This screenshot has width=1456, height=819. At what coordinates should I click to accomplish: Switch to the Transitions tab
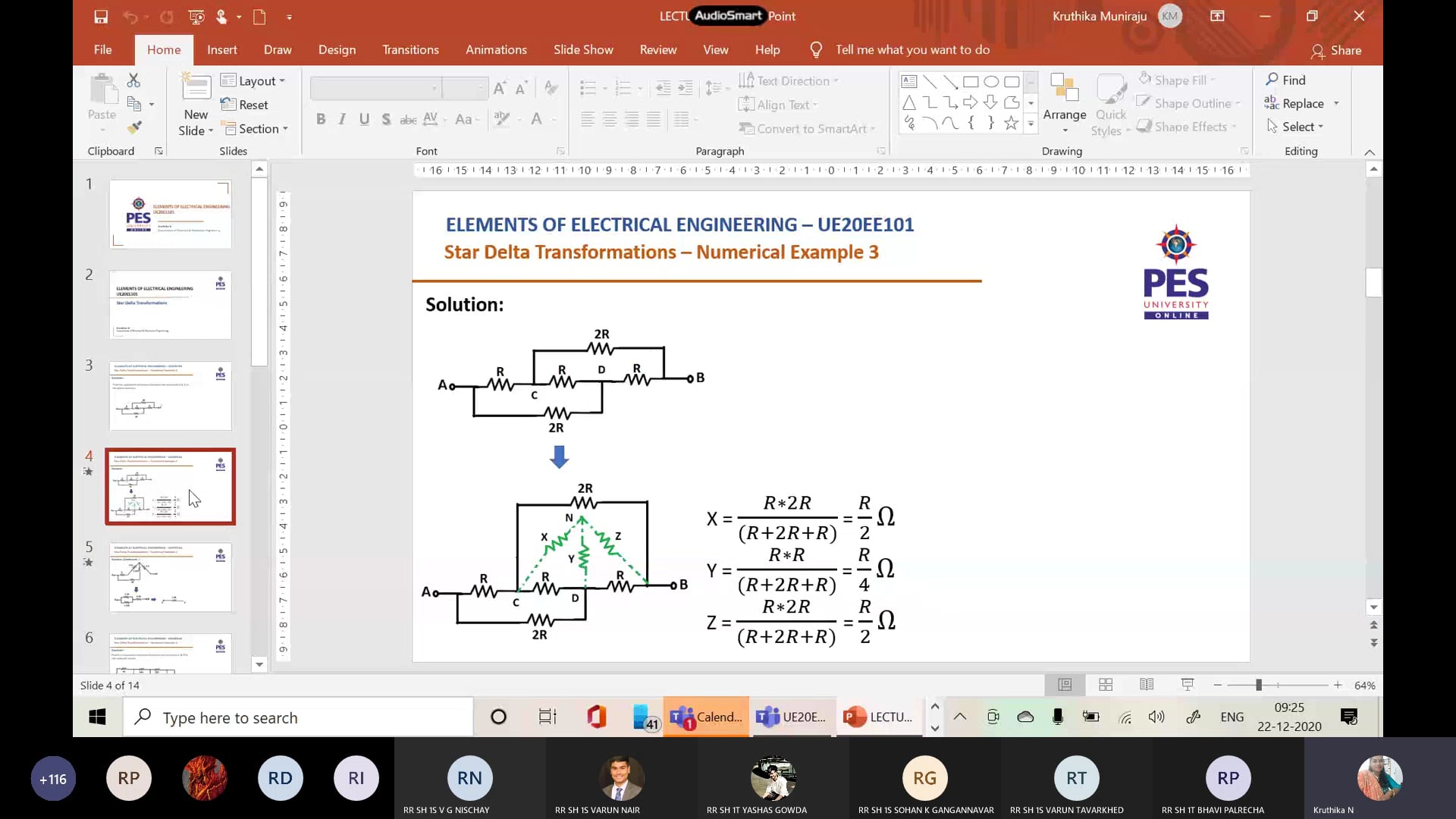click(410, 49)
